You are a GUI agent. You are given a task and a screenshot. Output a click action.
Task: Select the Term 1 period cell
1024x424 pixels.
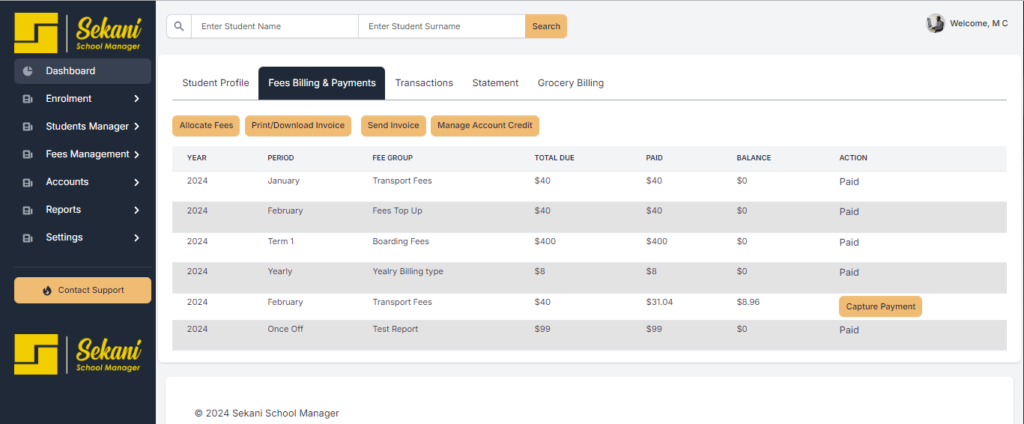tap(281, 242)
